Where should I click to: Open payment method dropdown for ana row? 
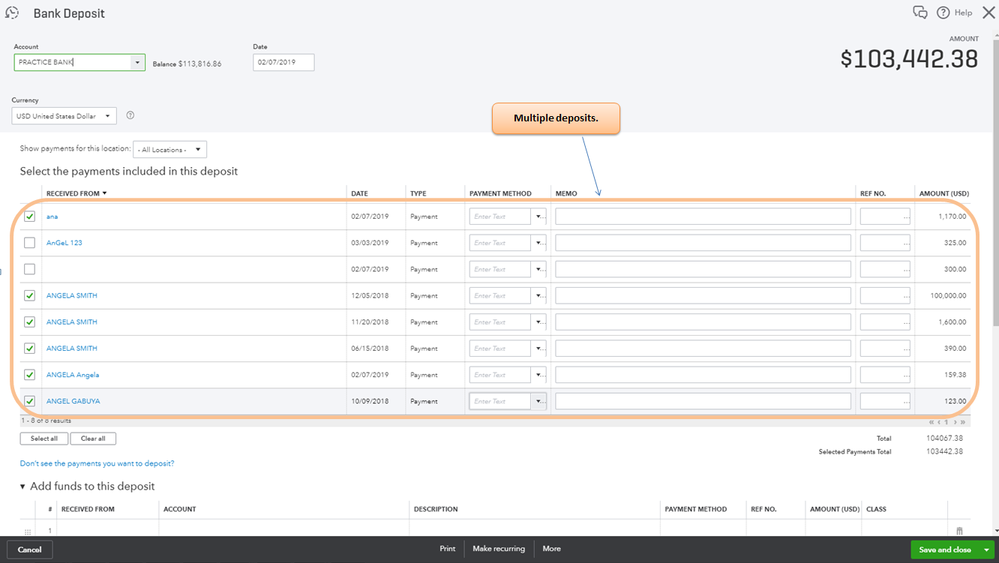[539, 217]
